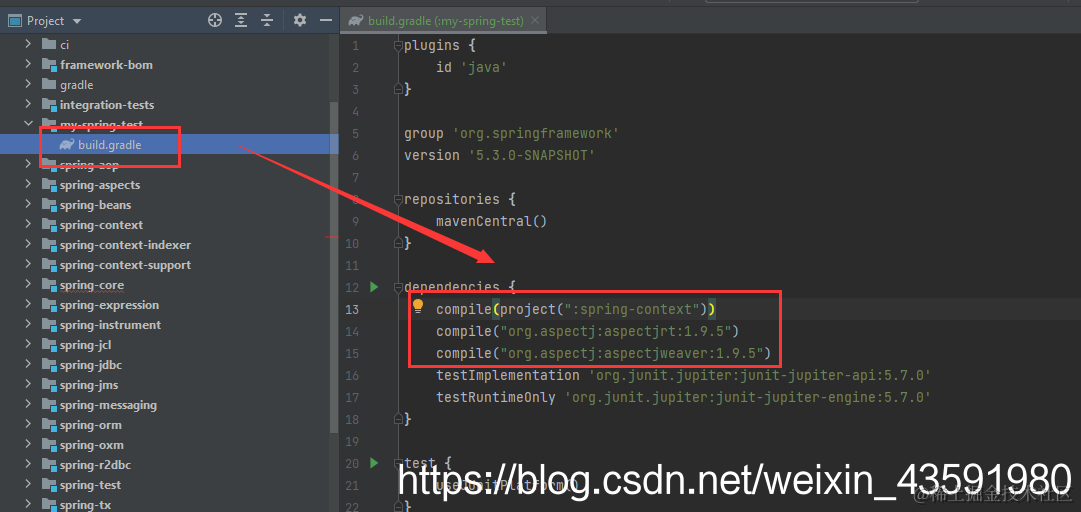1081x512 pixels.
Task: Select the spring-core module
Action: point(92,285)
